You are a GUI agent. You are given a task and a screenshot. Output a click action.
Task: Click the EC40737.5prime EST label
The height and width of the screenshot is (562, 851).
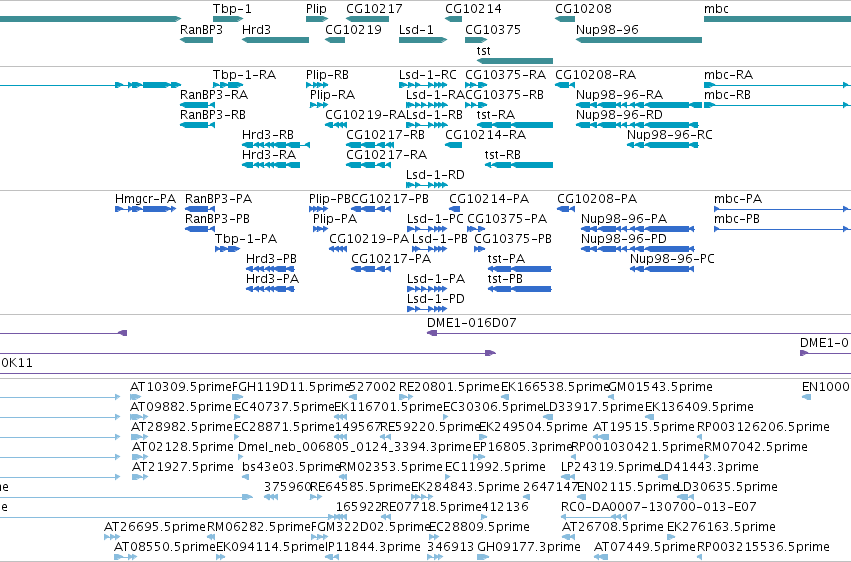coord(284,407)
